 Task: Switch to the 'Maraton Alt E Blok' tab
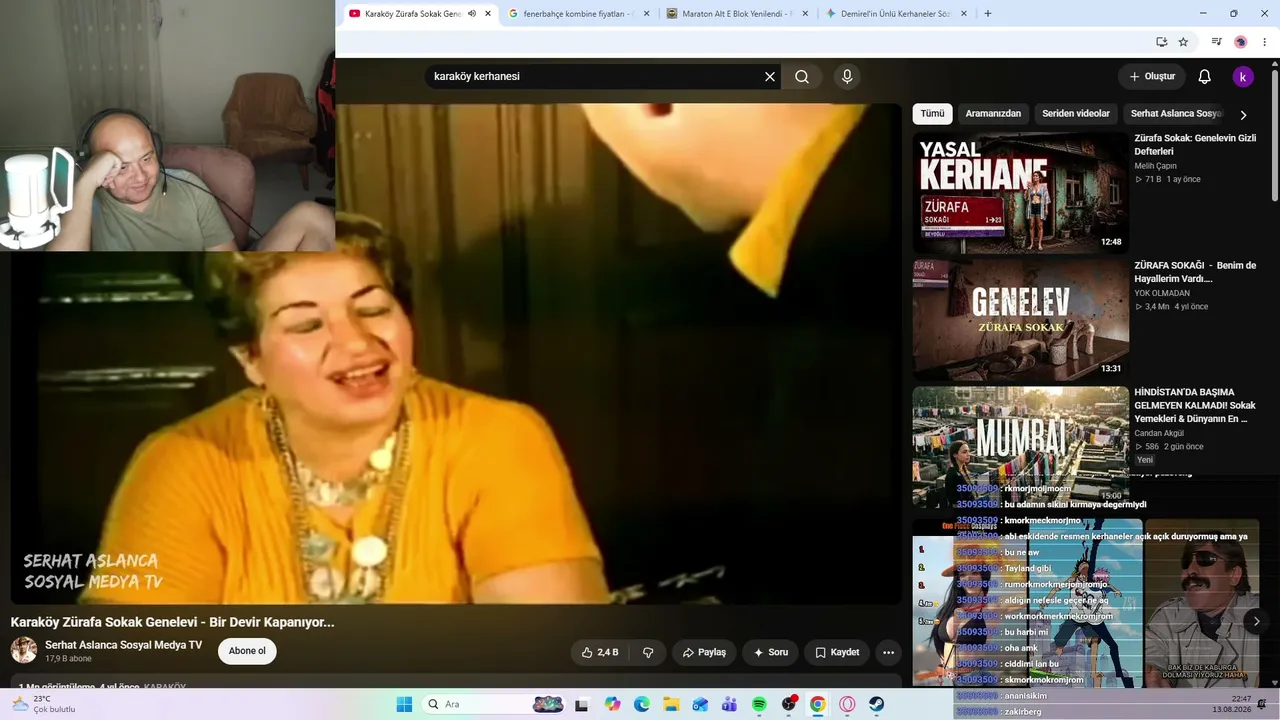[738, 14]
